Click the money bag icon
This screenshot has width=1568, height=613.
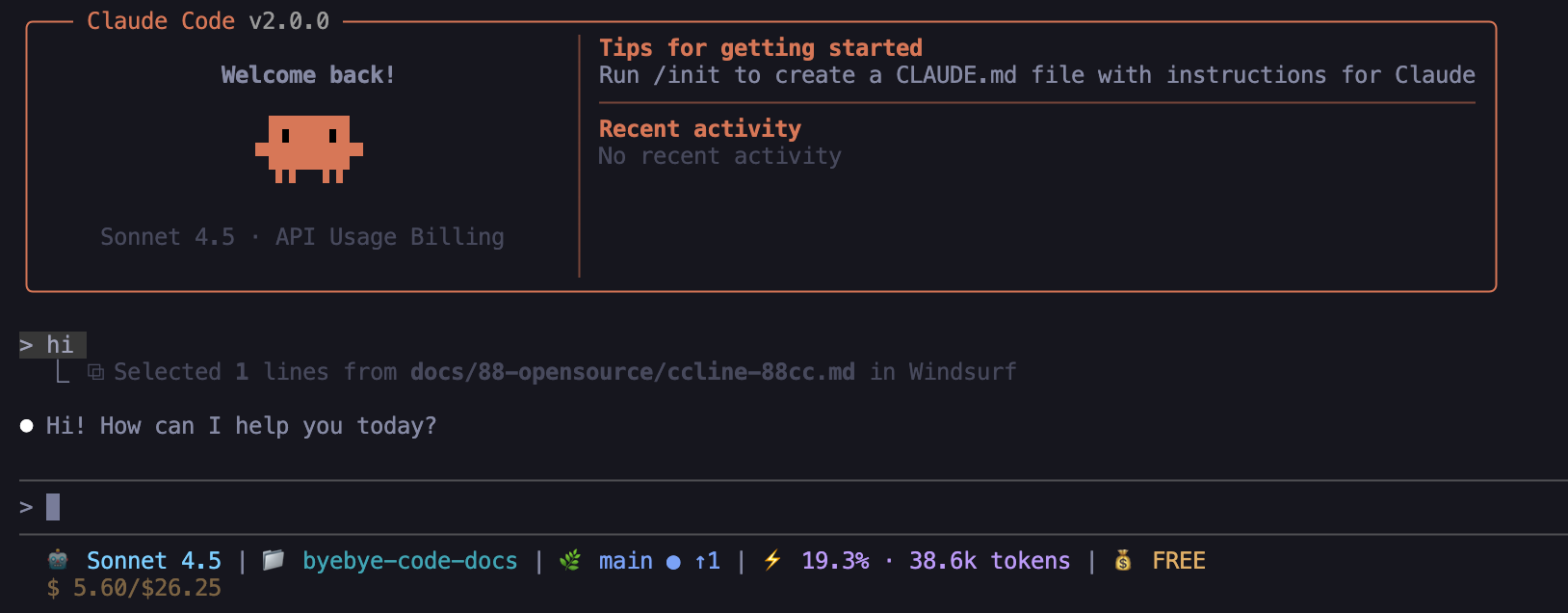pyautogui.click(x=1123, y=560)
